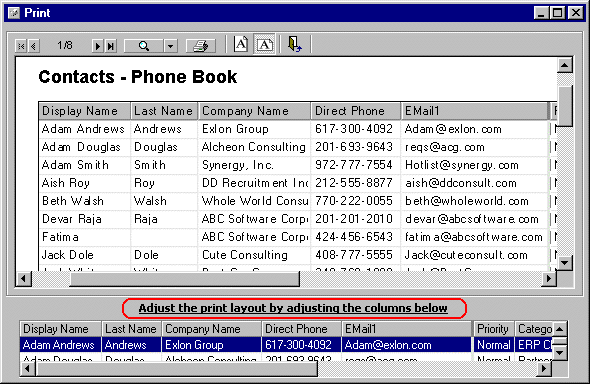Click the preview vertical scrollbar up arrow
590x384 pixels.
pos(564,65)
